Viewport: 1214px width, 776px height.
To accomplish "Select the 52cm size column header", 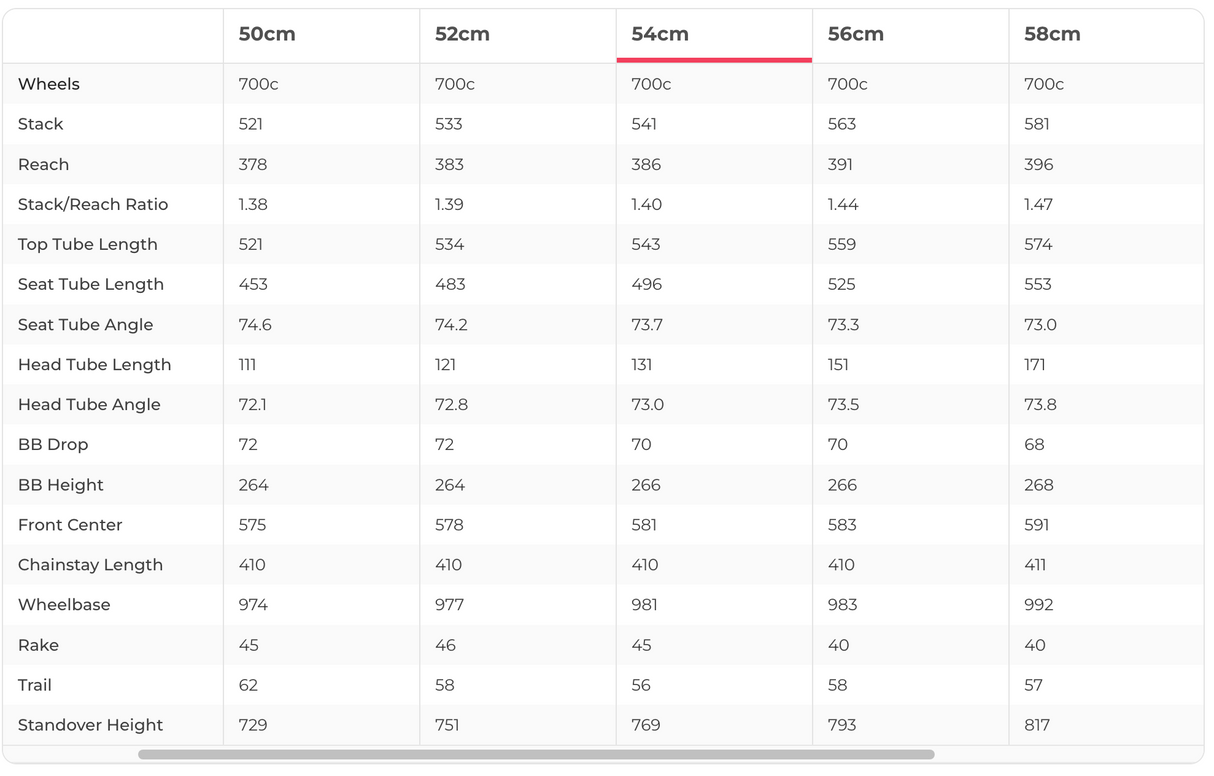I will tap(462, 34).
